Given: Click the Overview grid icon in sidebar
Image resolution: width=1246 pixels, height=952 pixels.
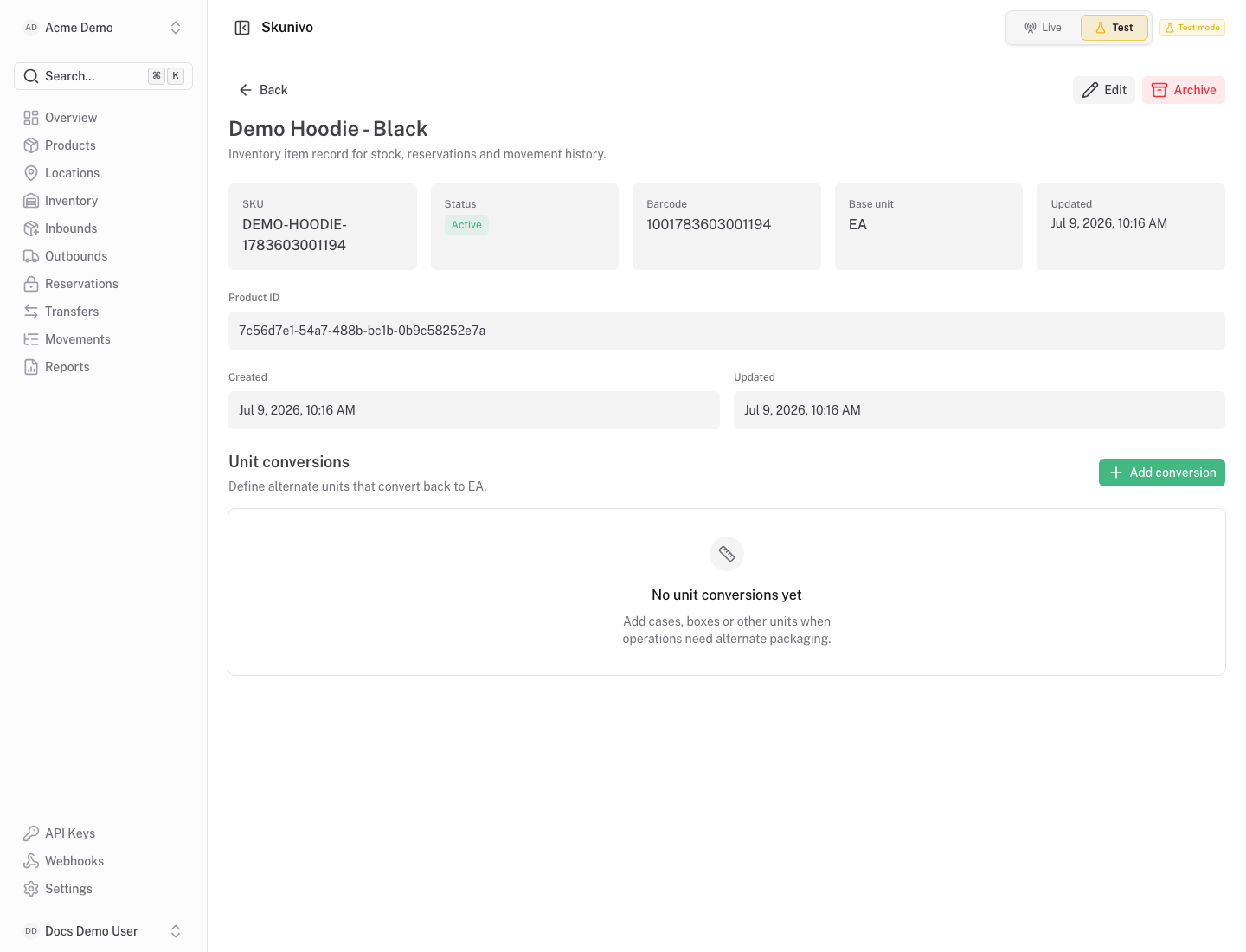Looking at the screenshot, I should (31, 118).
